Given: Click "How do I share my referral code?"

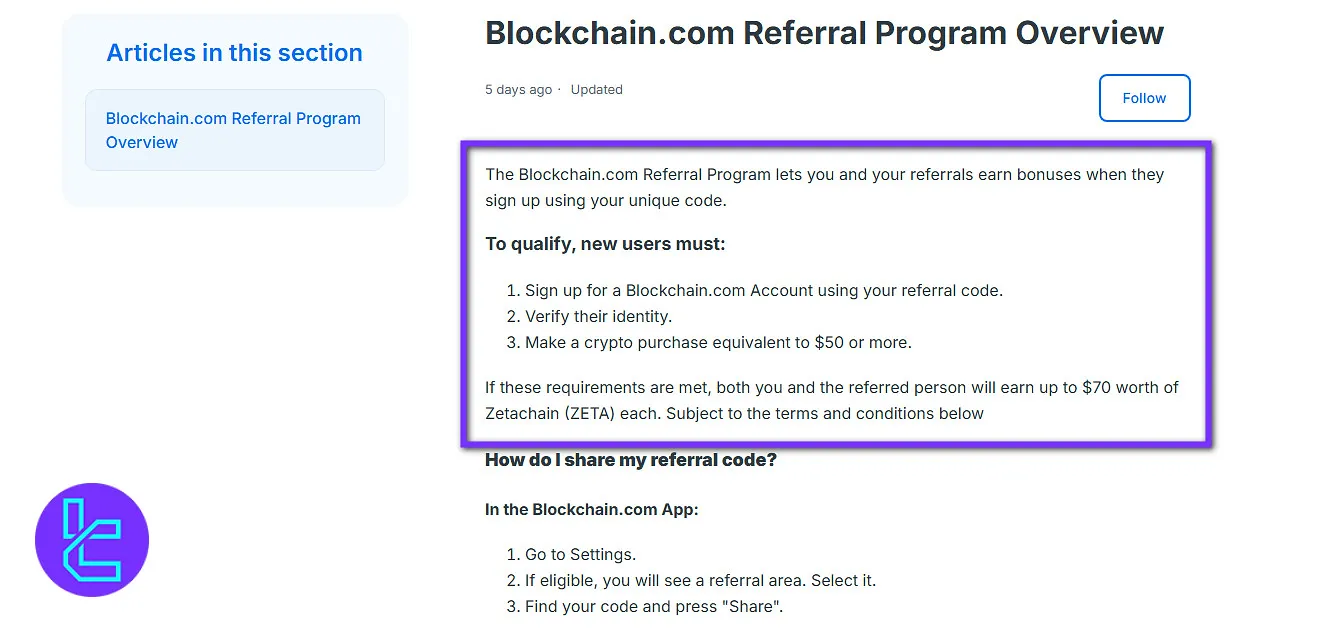Looking at the screenshot, I should click(x=631, y=460).
